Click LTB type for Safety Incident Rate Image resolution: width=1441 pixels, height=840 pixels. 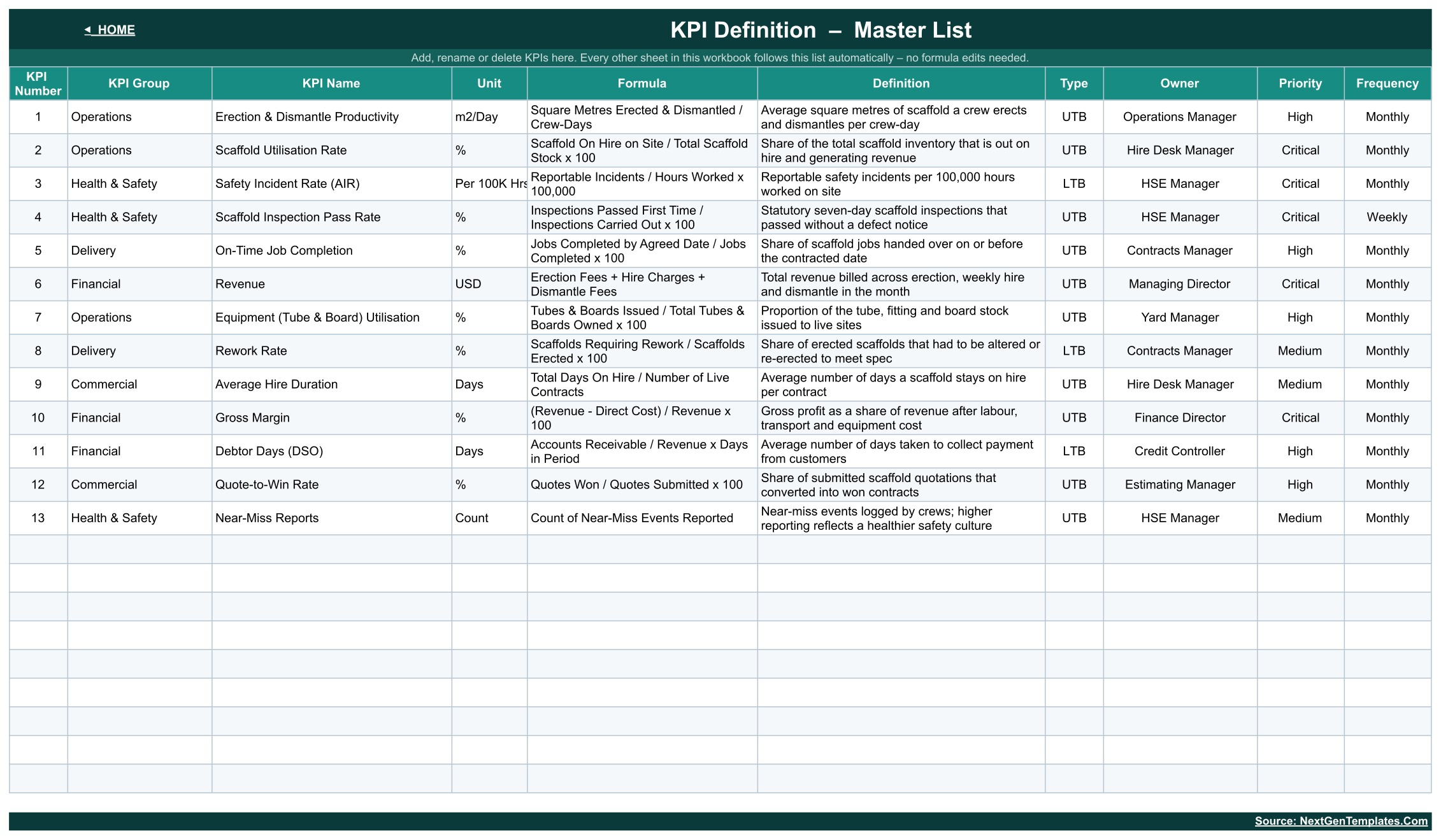click(x=1074, y=184)
